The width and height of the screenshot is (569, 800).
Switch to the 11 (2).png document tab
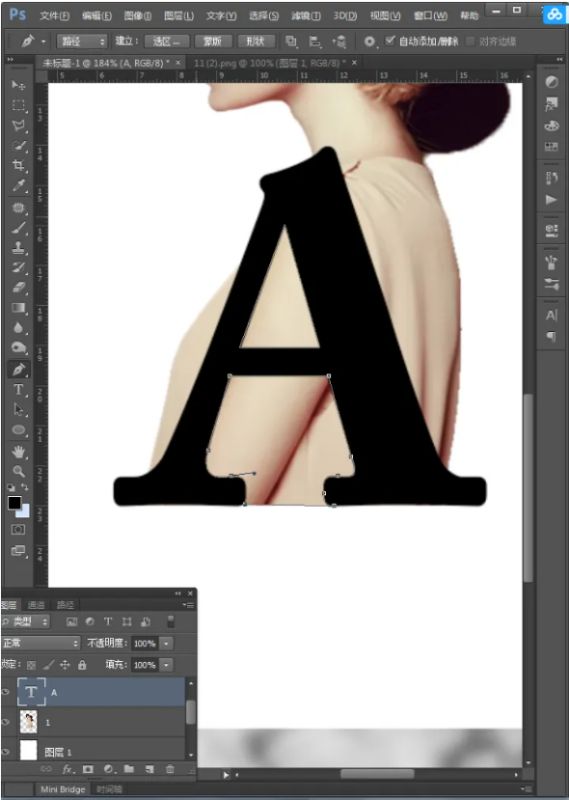coord(270,63)
